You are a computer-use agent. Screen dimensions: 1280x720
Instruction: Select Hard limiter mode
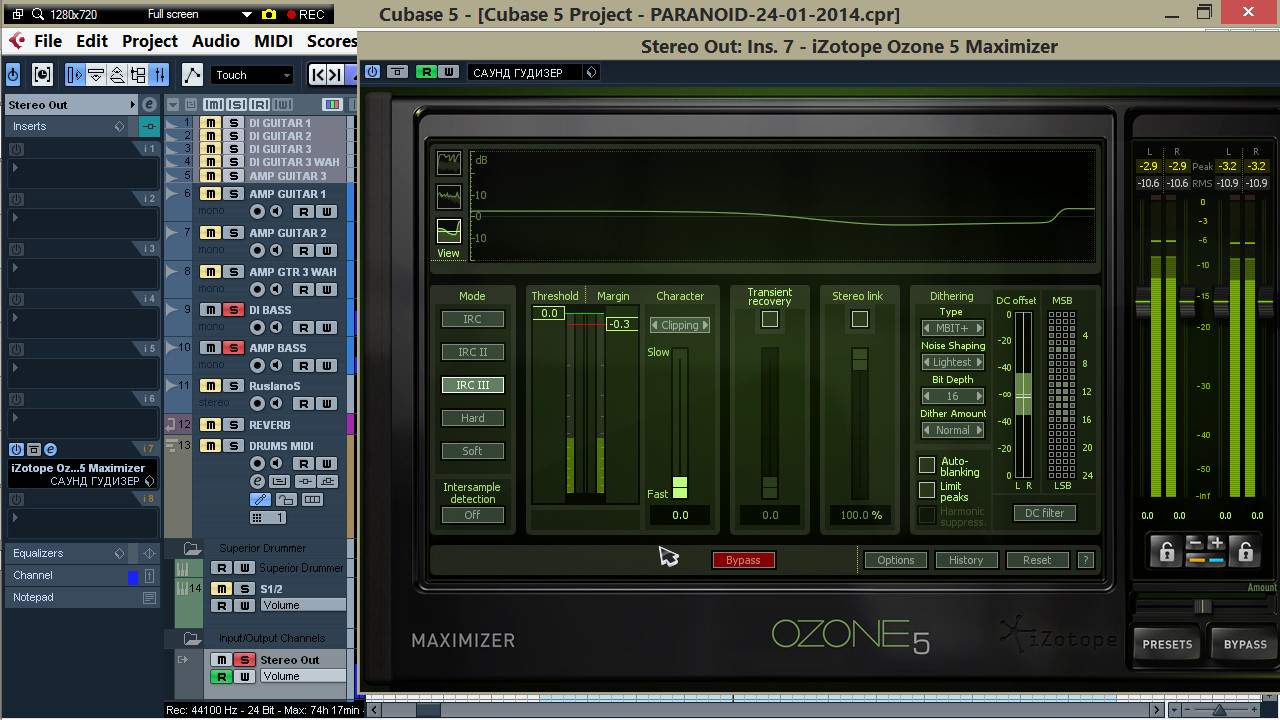tap(473, 418)
